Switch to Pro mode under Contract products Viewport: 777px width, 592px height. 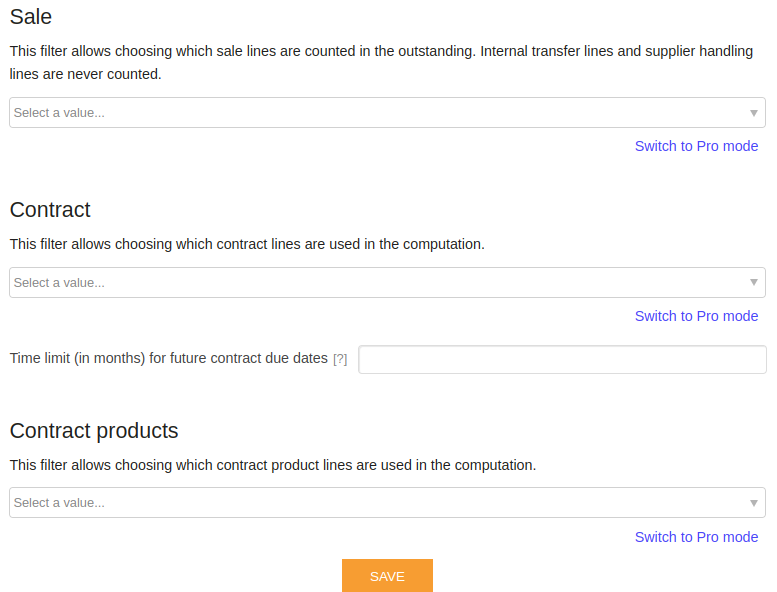pyautogui.click(x=696, y=537)
